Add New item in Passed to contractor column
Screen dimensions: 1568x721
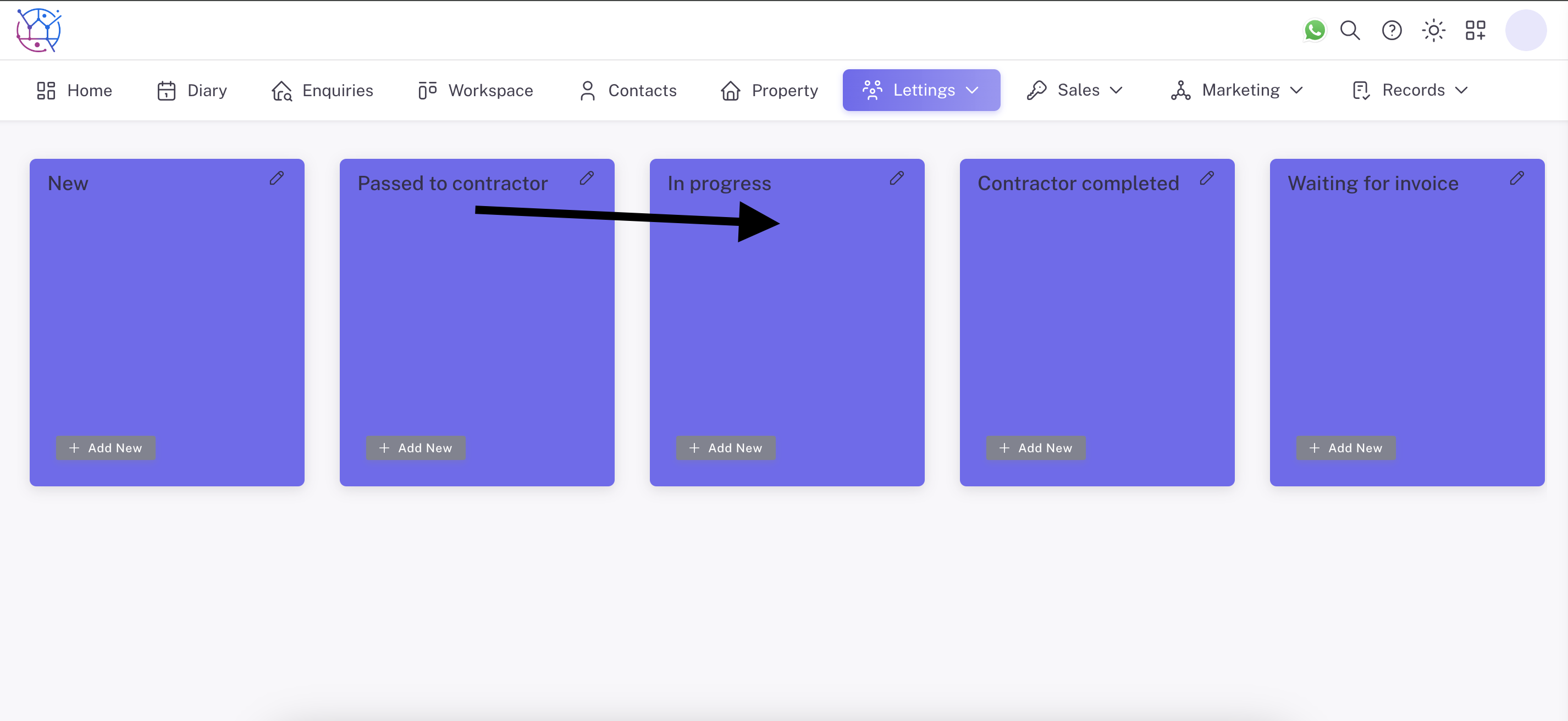[x=416, y=448]
